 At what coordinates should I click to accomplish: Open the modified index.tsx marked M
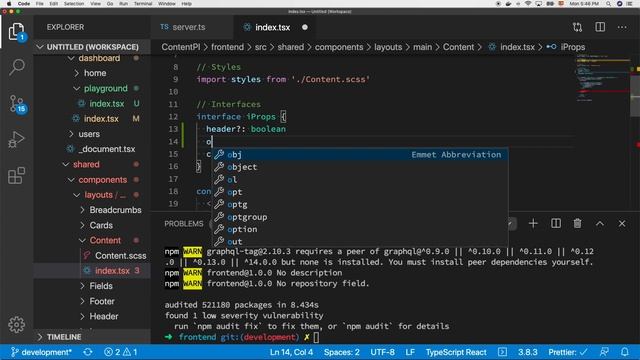[101, 119]
